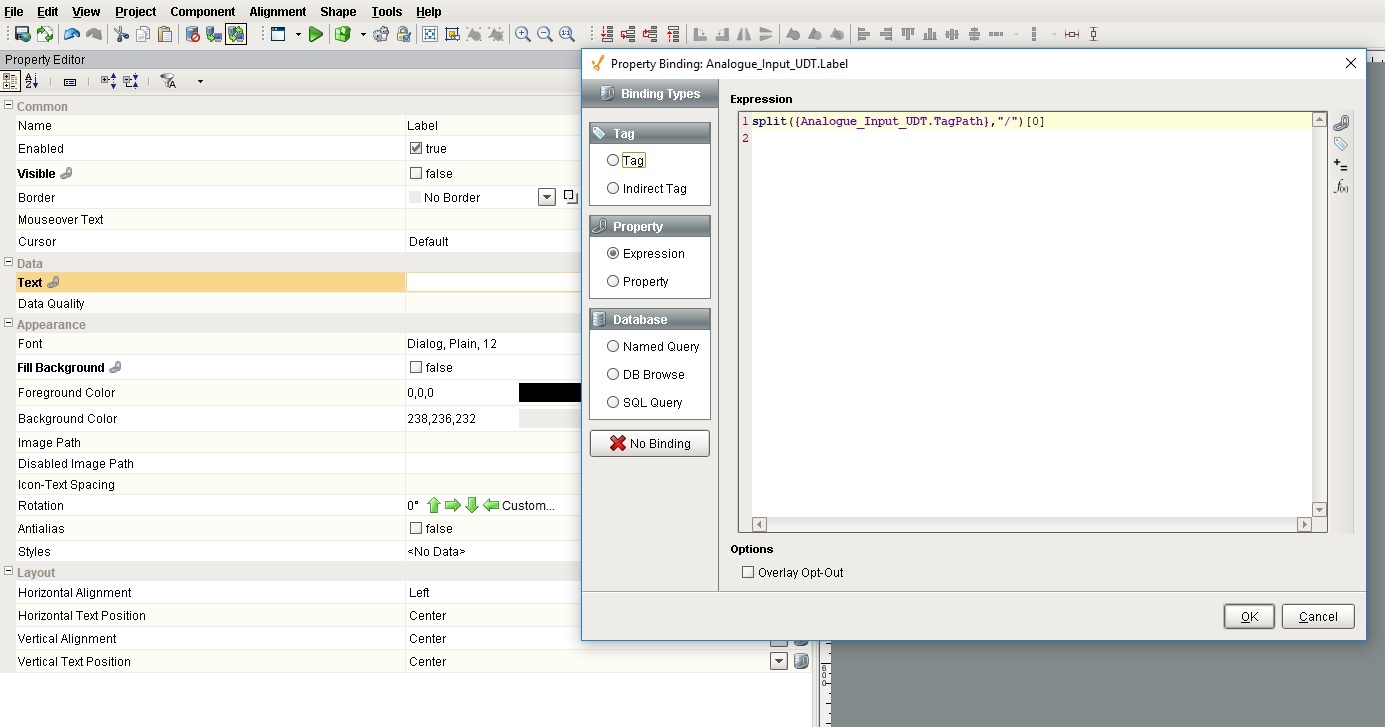Image resolution: width=1385 pixels, height=727 pixels.
Task: Select the Indirect Tag radio button
Action: (613, 188)
